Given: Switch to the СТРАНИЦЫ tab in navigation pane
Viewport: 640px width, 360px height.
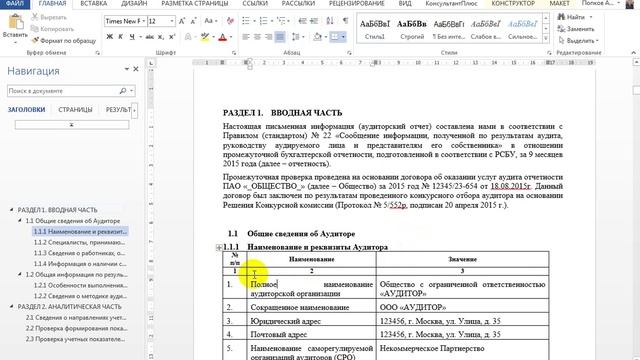Looking at the screenshot, I should (x=75, y=110).
